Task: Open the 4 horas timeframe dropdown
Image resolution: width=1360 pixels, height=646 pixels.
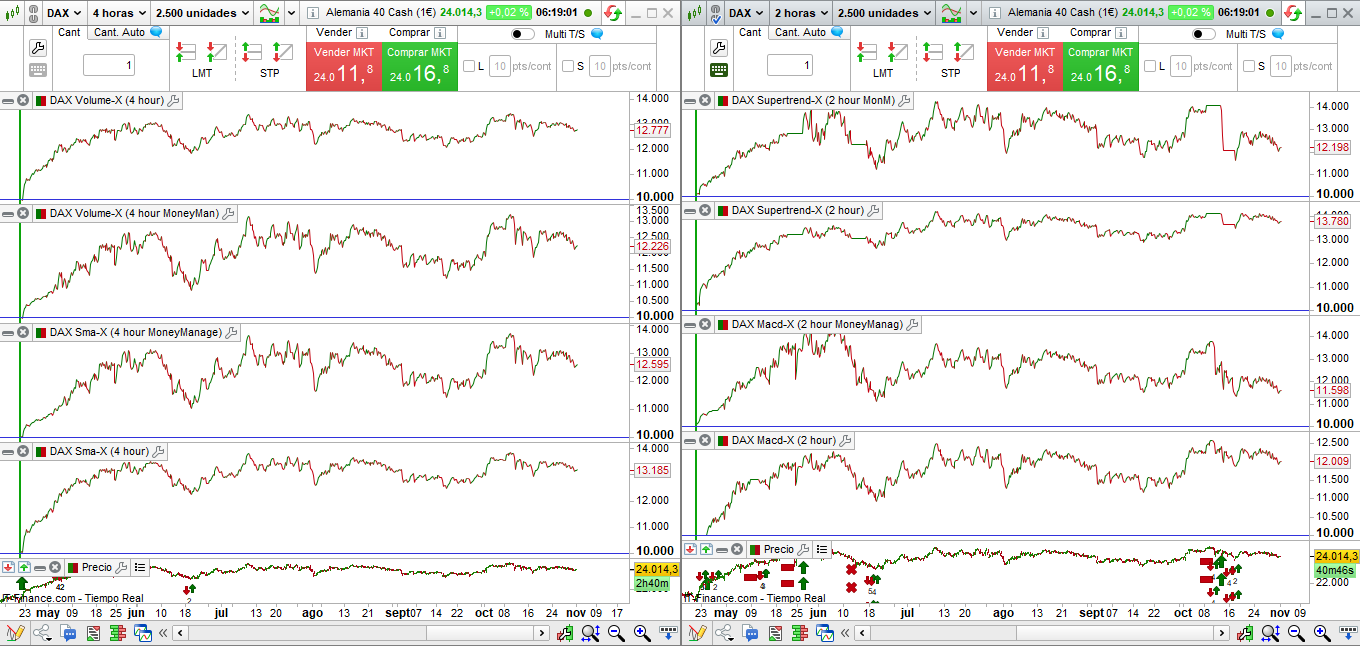Action: pos(118,13)
